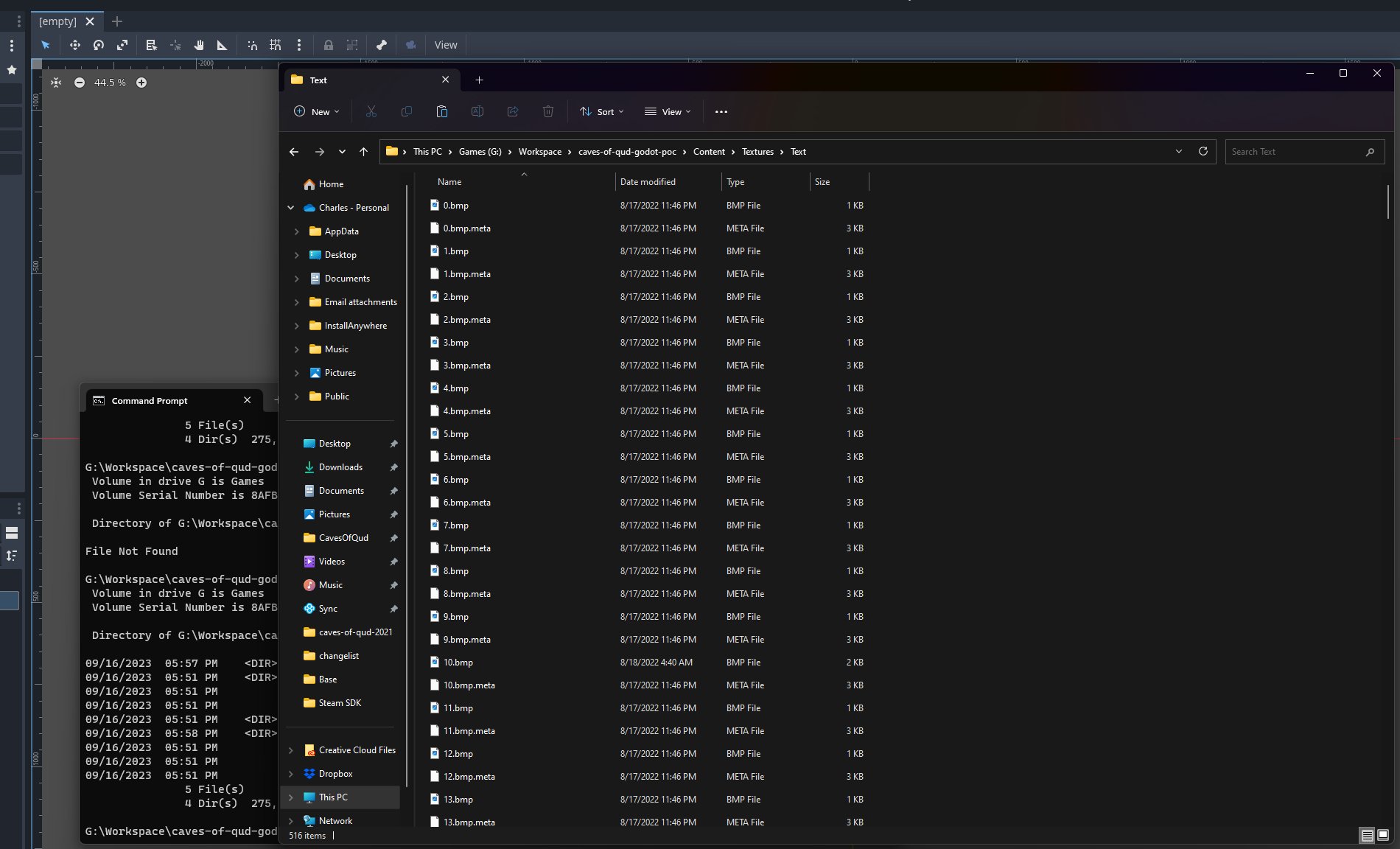Activate the Rotate mode tool
Screen dimensions: 1400x849
pyautogui.click(x=99, y=45)
